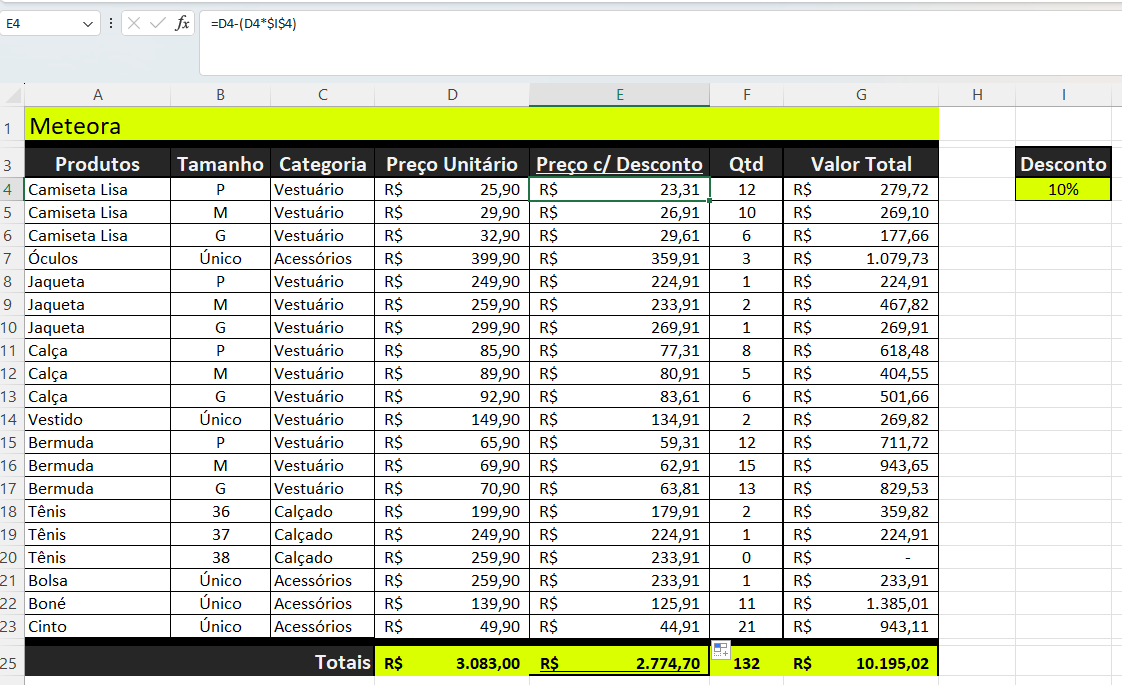Select the 132 quantity total cell
This screenshot has width=1122, height=685.
point(746,663)
